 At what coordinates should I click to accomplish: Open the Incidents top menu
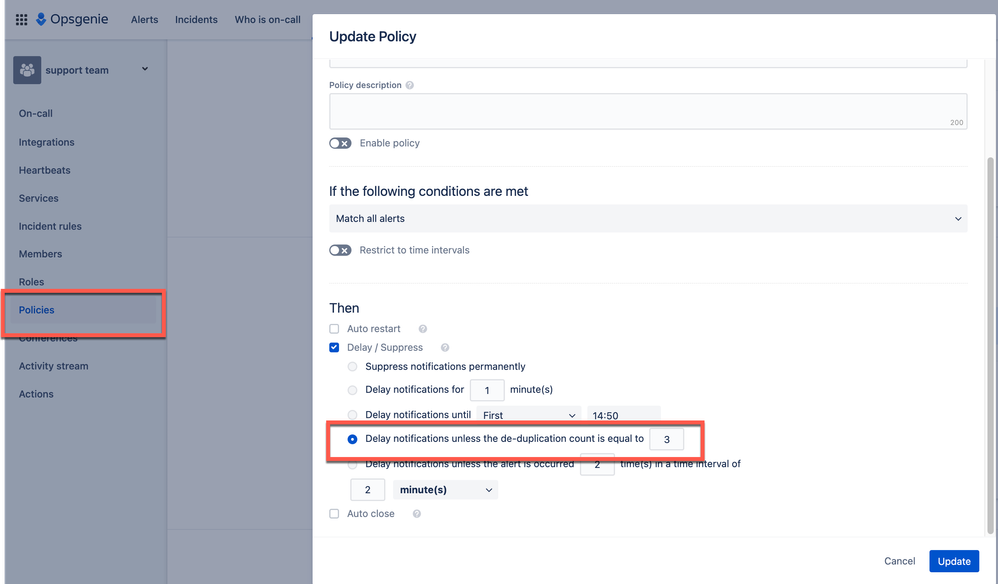pyautogui.click(x=196, y=20)
